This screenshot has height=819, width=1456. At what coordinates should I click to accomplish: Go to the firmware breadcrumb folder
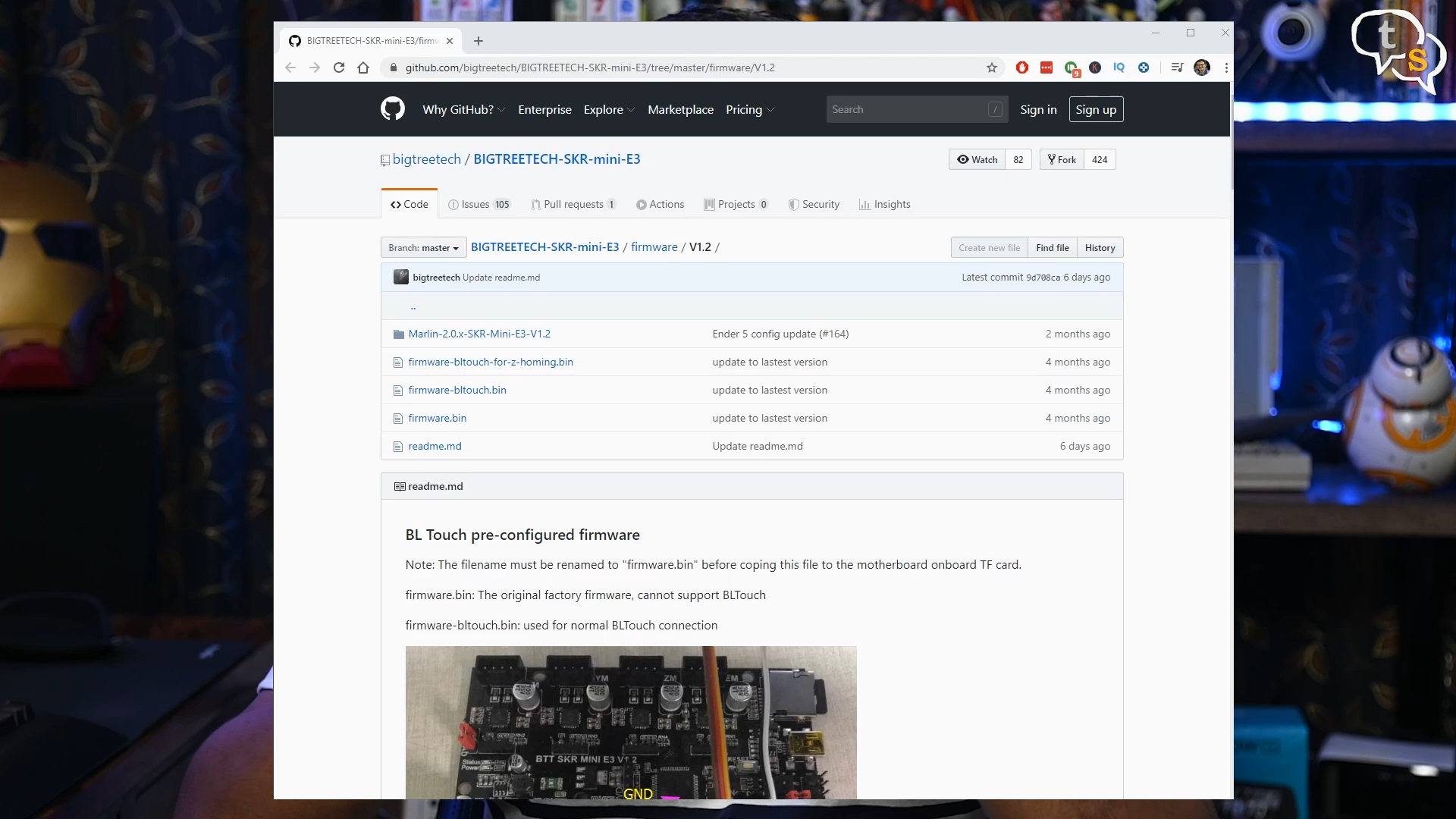[654, 247]
